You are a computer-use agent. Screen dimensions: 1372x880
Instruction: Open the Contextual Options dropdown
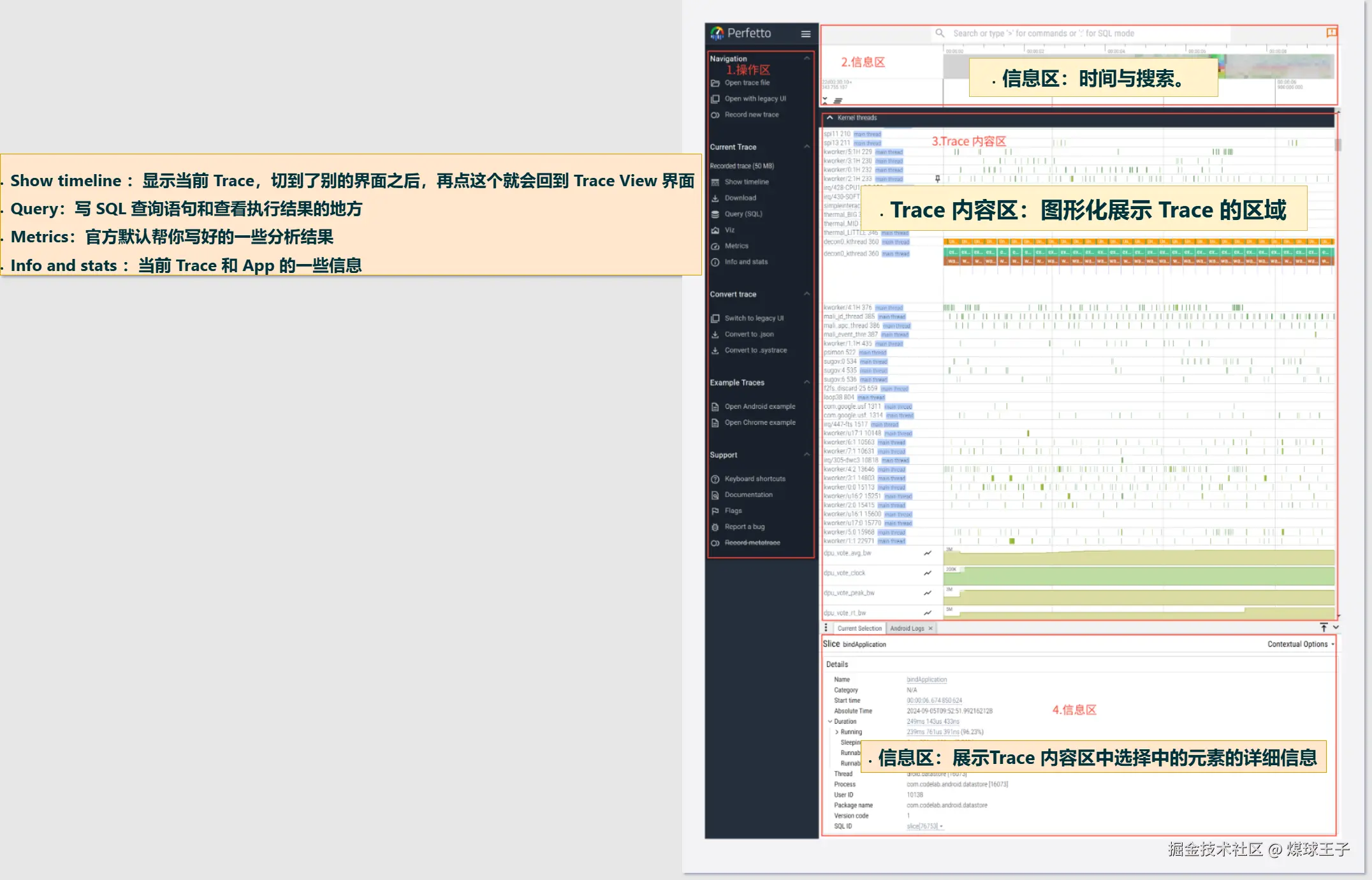[1299, 644]
